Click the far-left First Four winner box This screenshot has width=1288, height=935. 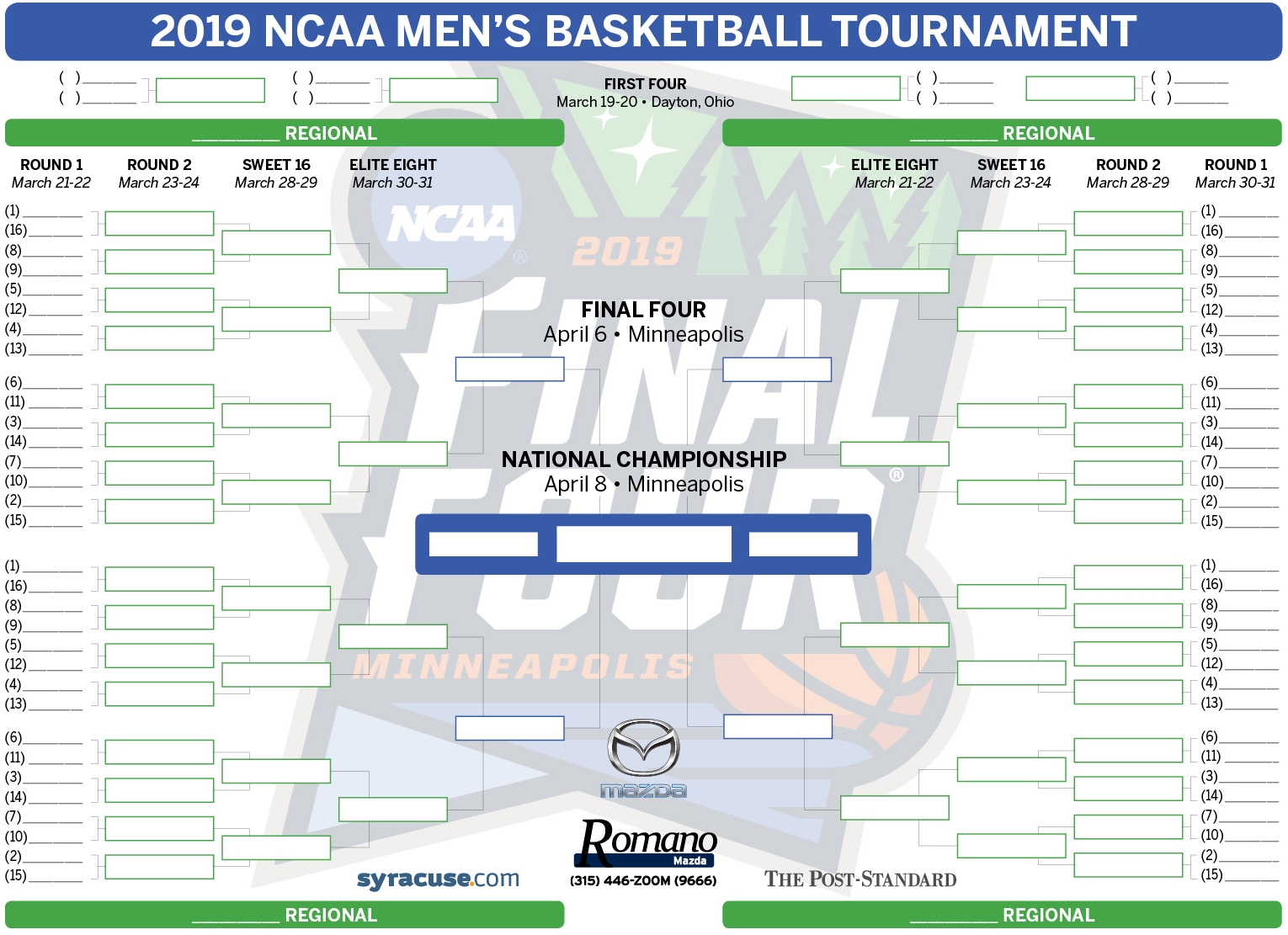click(210, 90)
